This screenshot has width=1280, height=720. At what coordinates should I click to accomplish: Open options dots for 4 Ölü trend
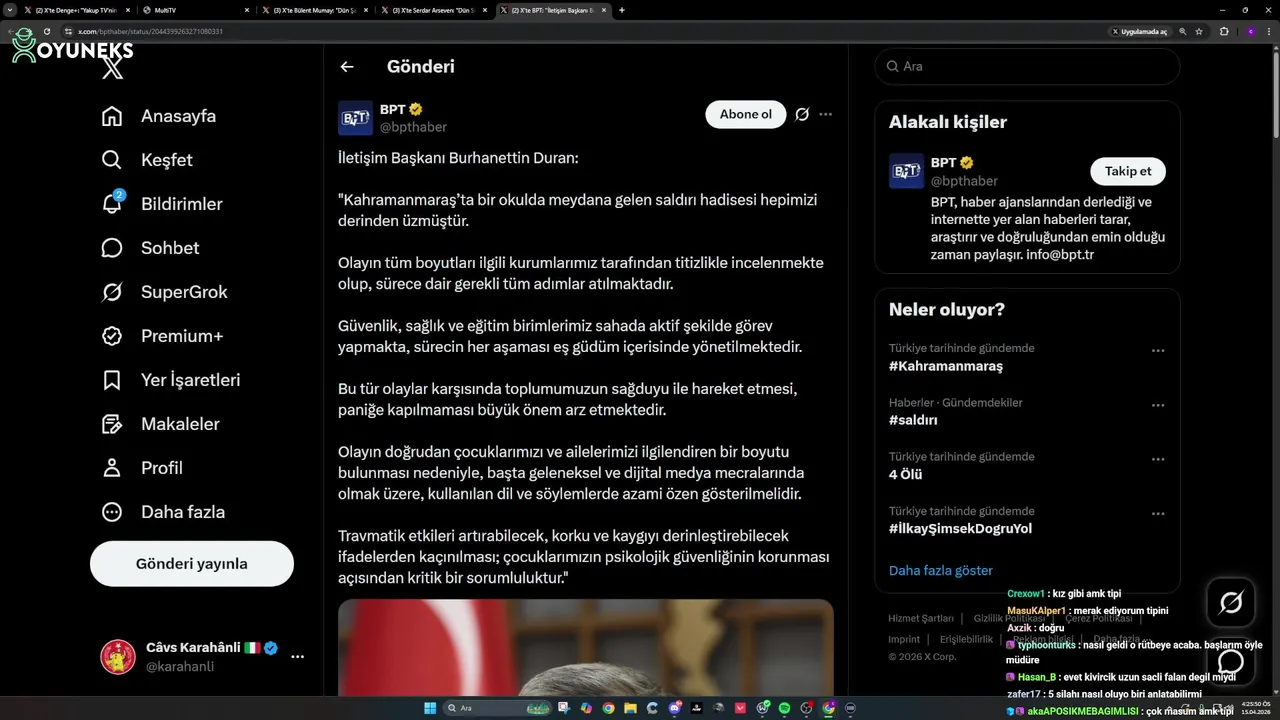click(1158, 459)
